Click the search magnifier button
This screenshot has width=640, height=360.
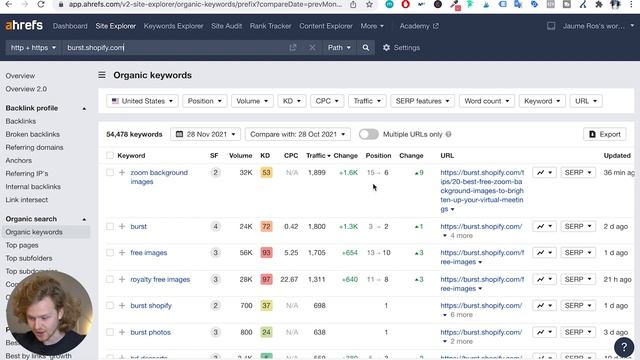tap(366, 48)
